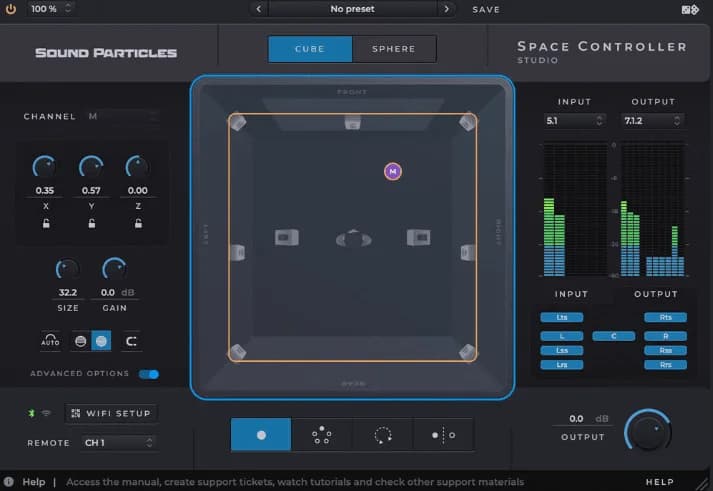This screenshot has height=491, width=713.
Task: Click the WiFi signal status icon
Action: [46, 413]
